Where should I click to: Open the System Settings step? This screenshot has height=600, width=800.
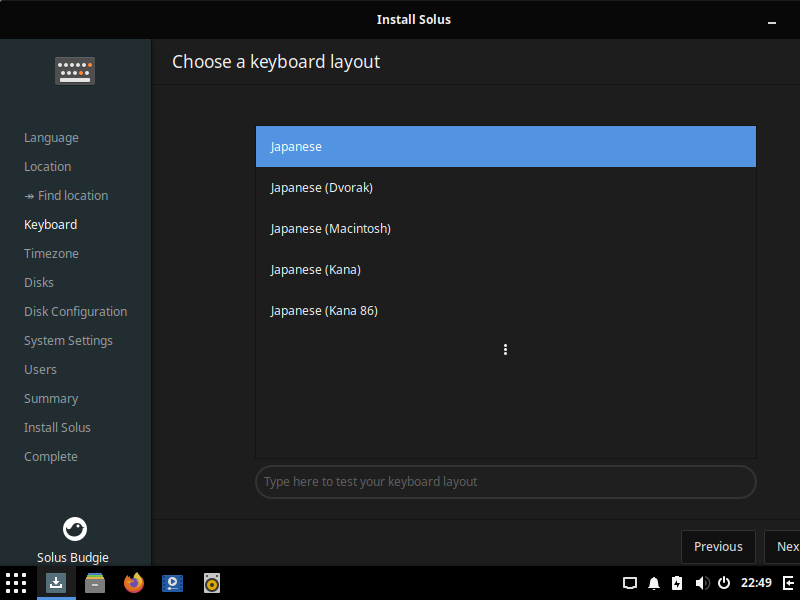click(x=68, y=341)
